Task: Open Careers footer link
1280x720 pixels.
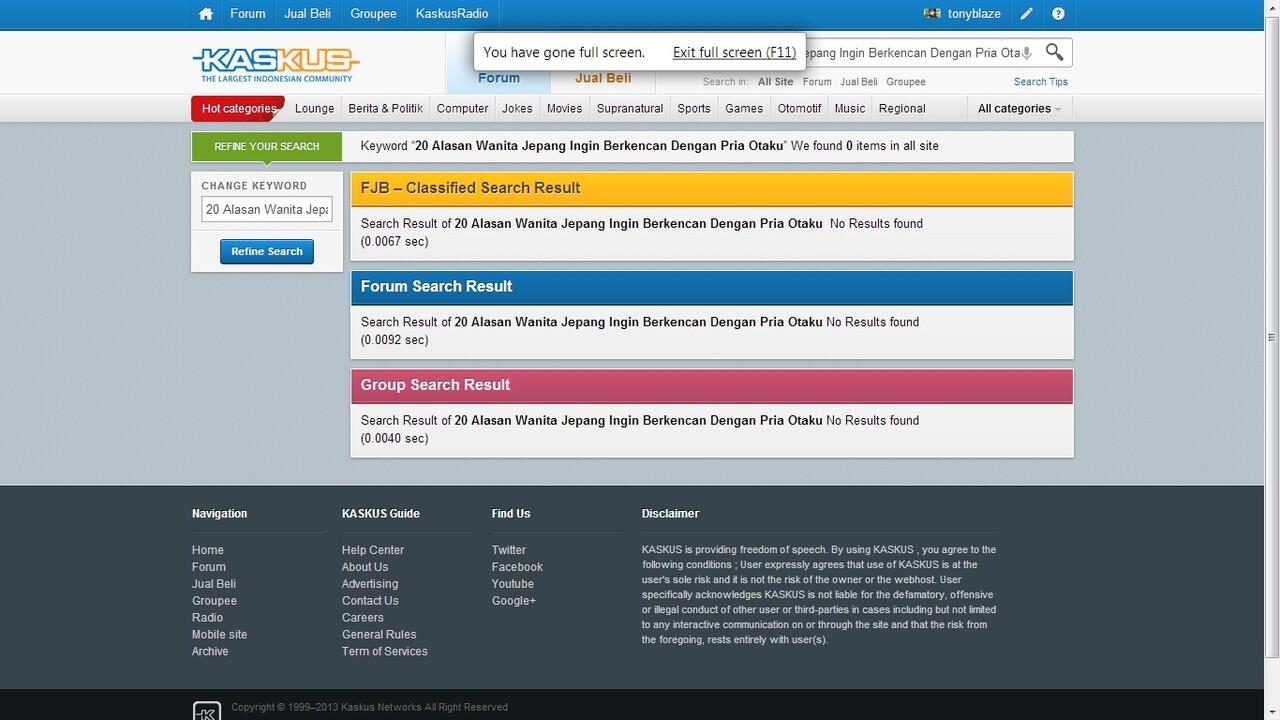Action: (363, 618)
